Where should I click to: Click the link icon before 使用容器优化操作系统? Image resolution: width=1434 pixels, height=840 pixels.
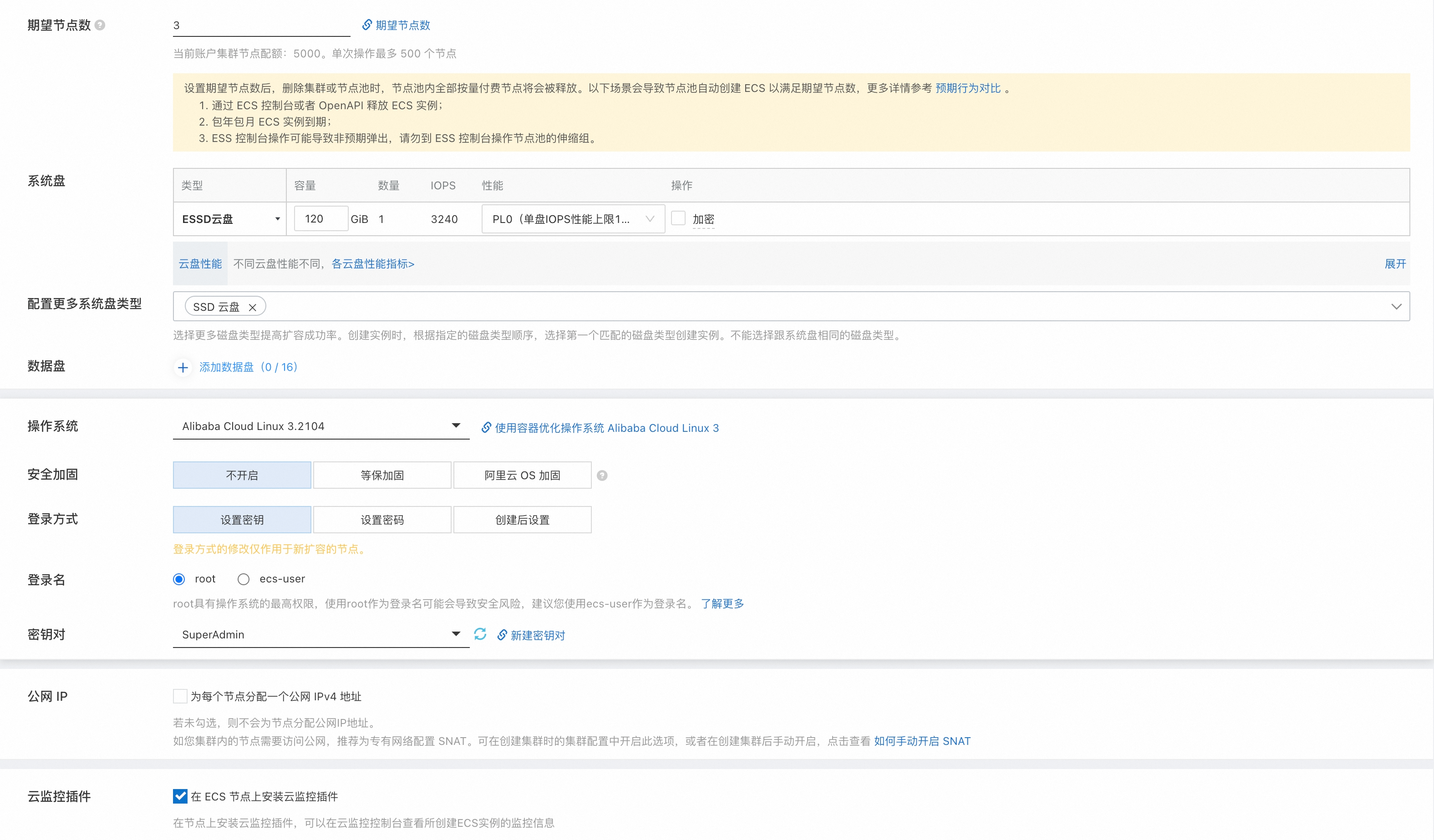pyautogui.click(x=486, y=427)
